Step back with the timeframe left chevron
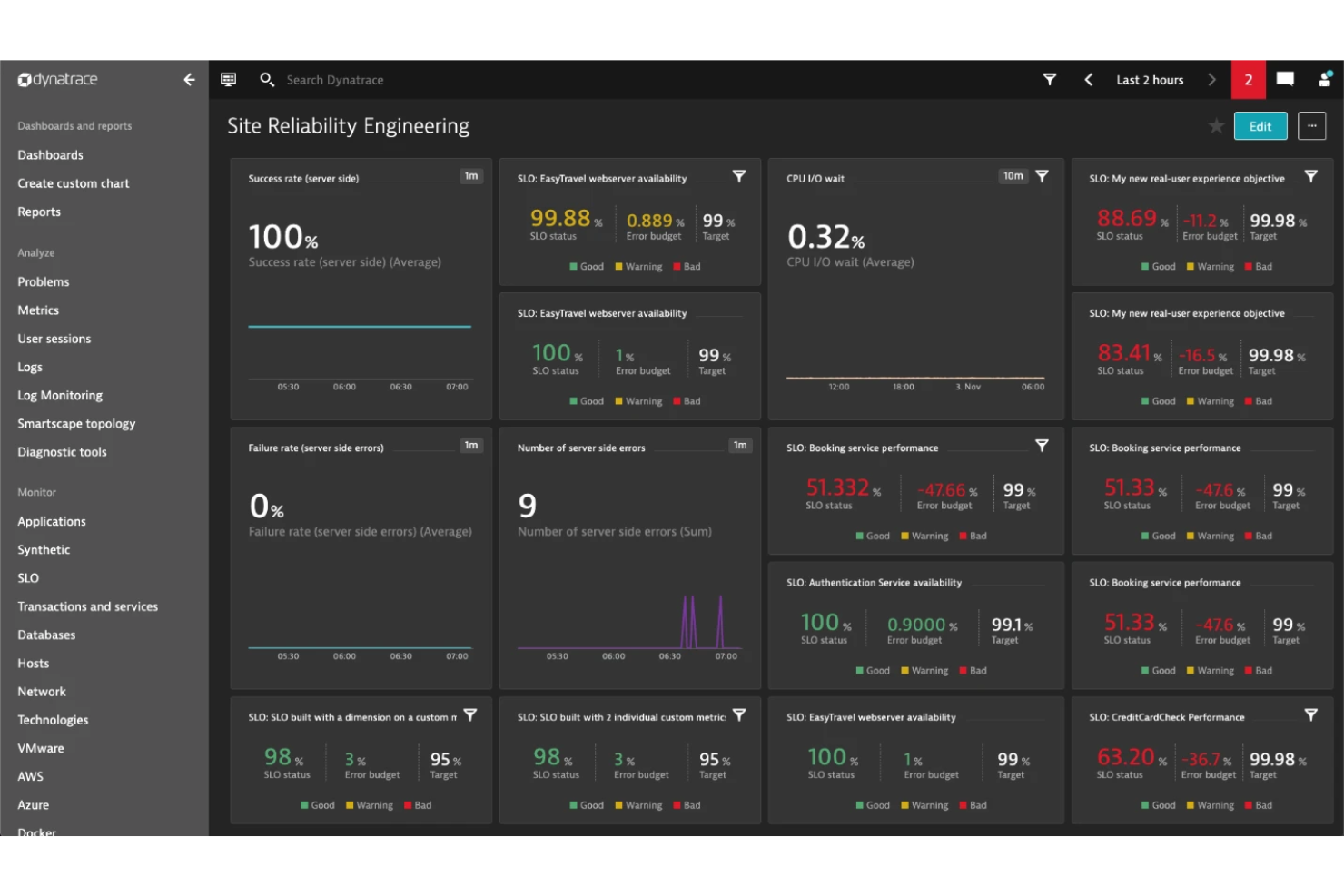Screen dimensions: 1344x896 [x=1088, y=79]
